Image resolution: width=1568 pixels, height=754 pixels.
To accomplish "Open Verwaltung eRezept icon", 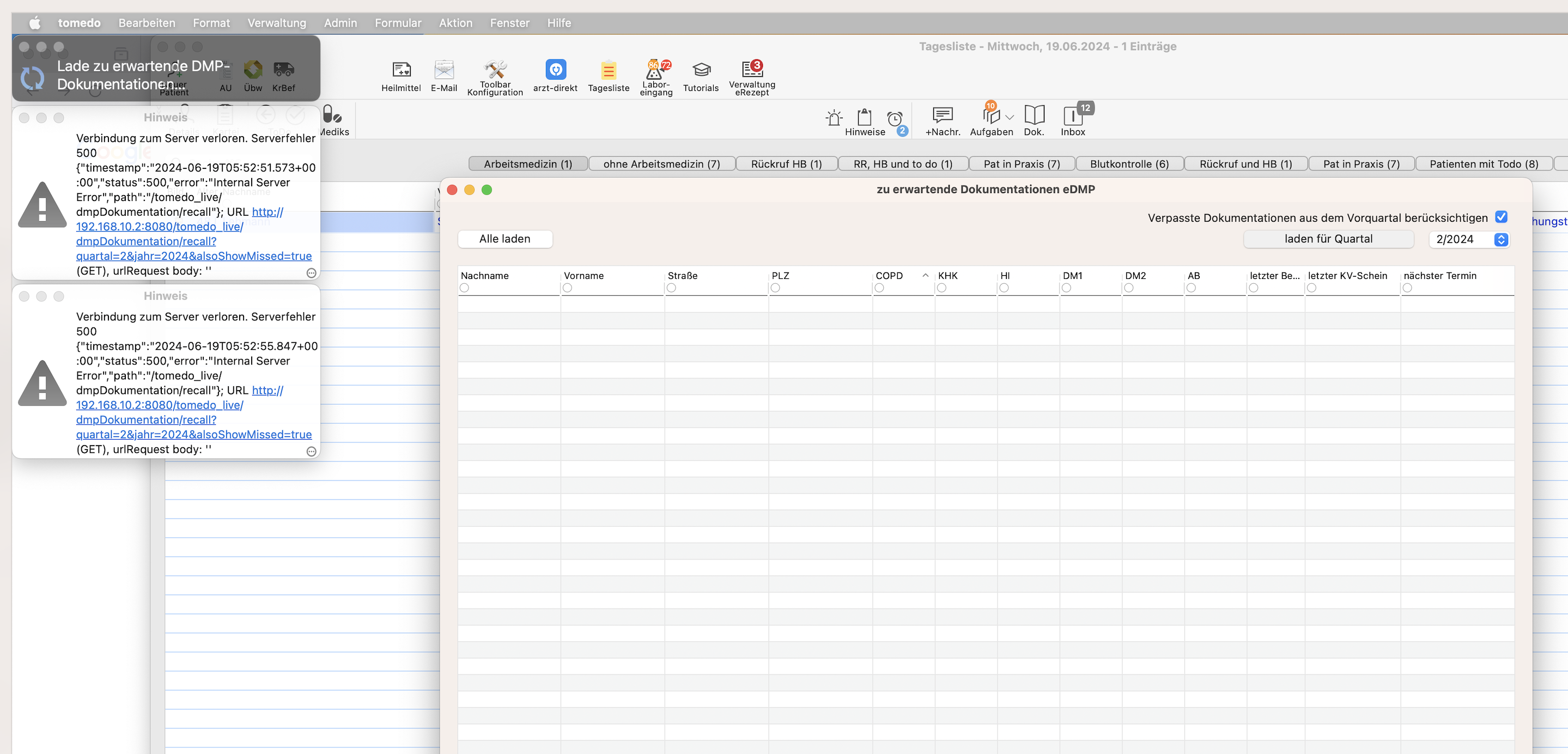I will click(x=752, y=77).
